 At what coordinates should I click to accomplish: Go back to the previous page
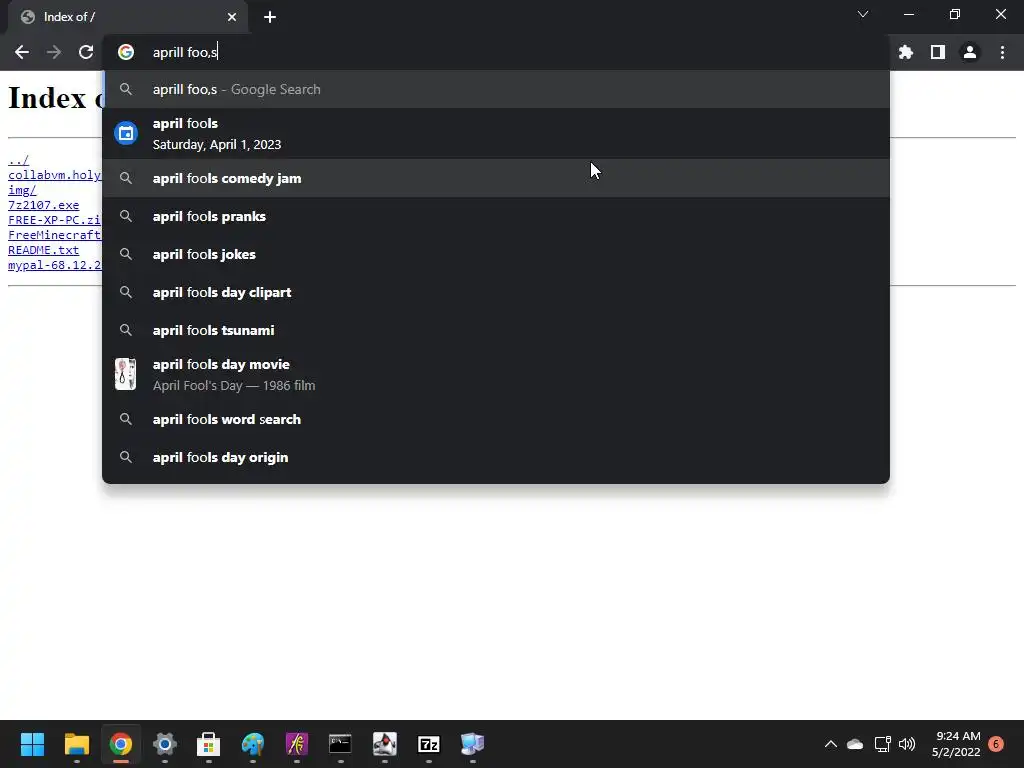tap(22, 52)
